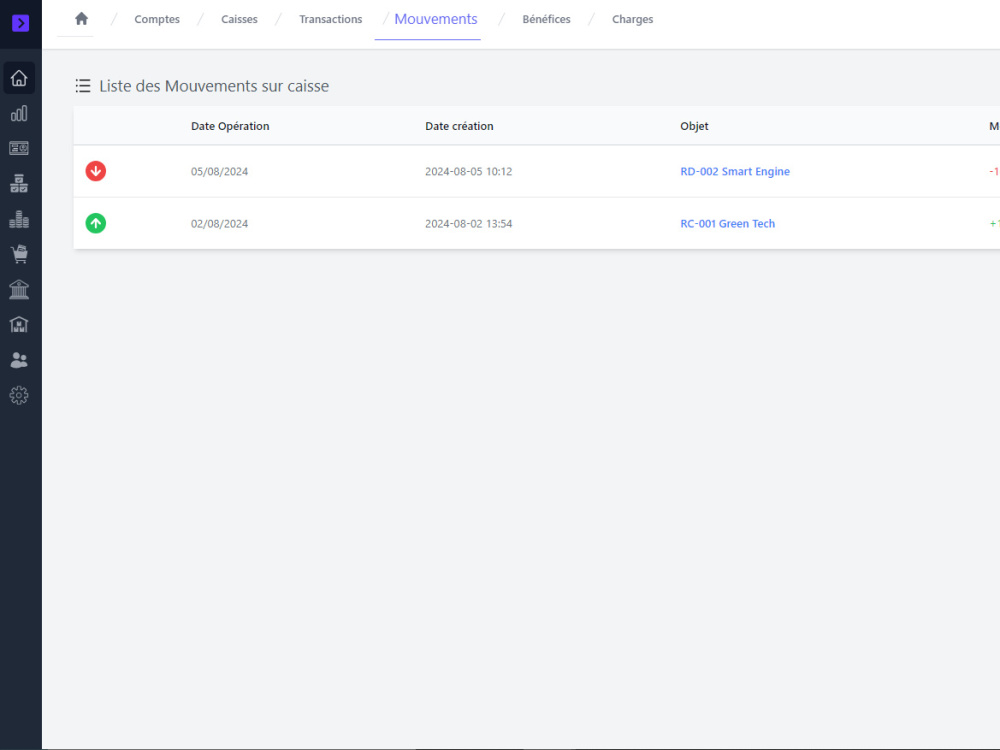This screenshot has width=1000, height=750.
Task: Select the 02/08/2024 operation date cell
Action: click(219, 224)
